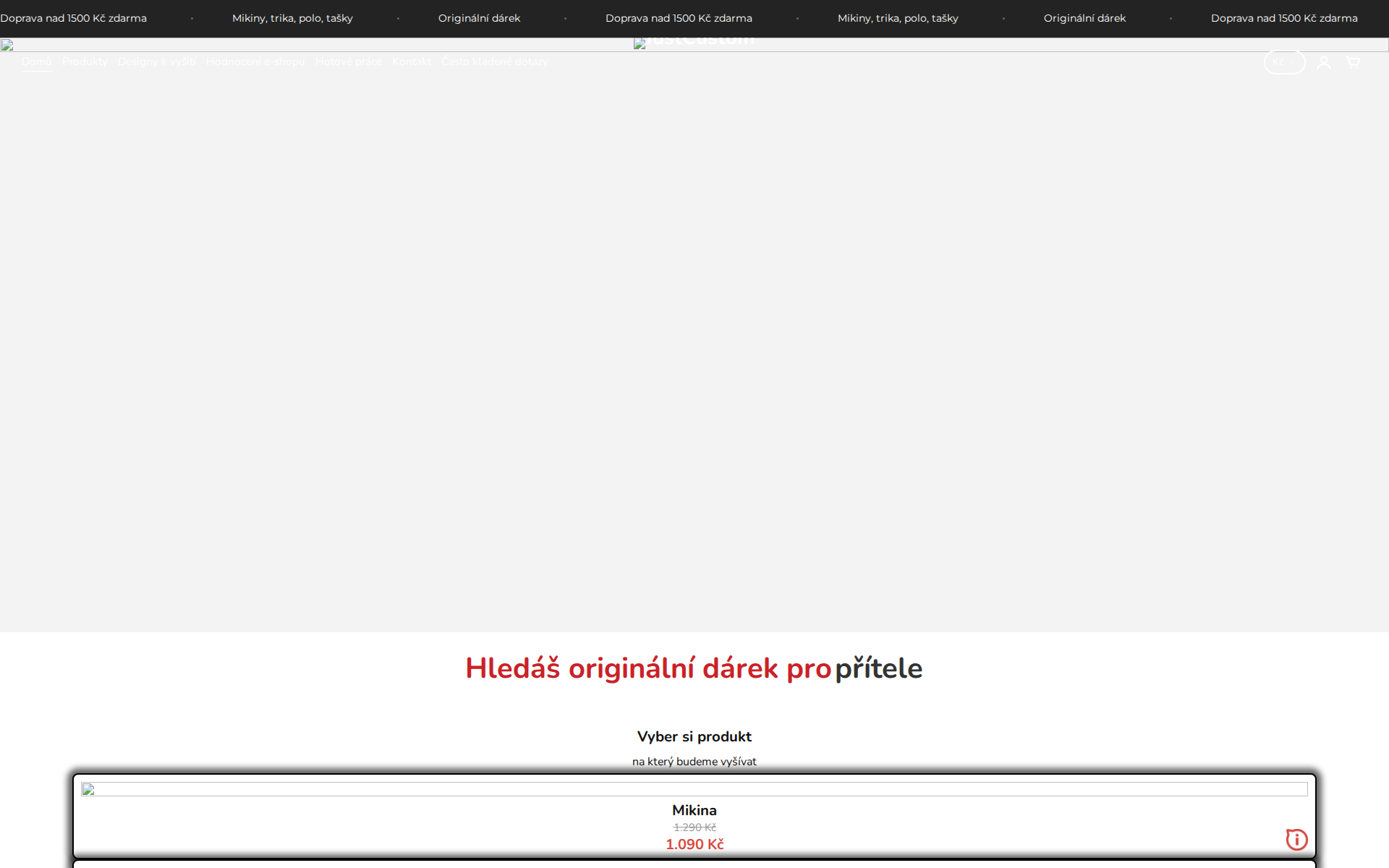Click the account/login person icon
The image size is (1389, 868).
(x=1324, y=62)
